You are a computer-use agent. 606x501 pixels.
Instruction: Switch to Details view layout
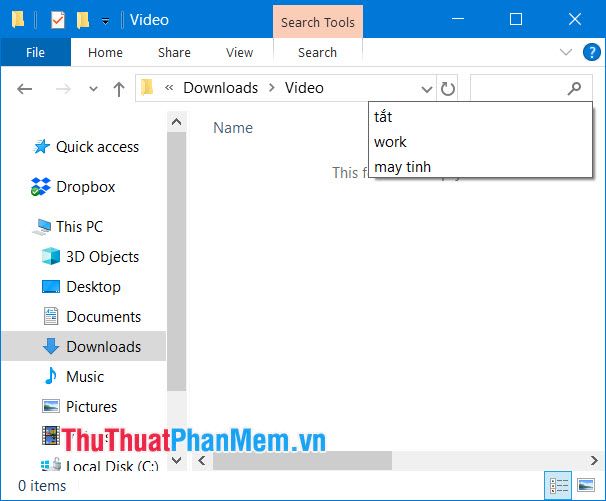[559, 486]
